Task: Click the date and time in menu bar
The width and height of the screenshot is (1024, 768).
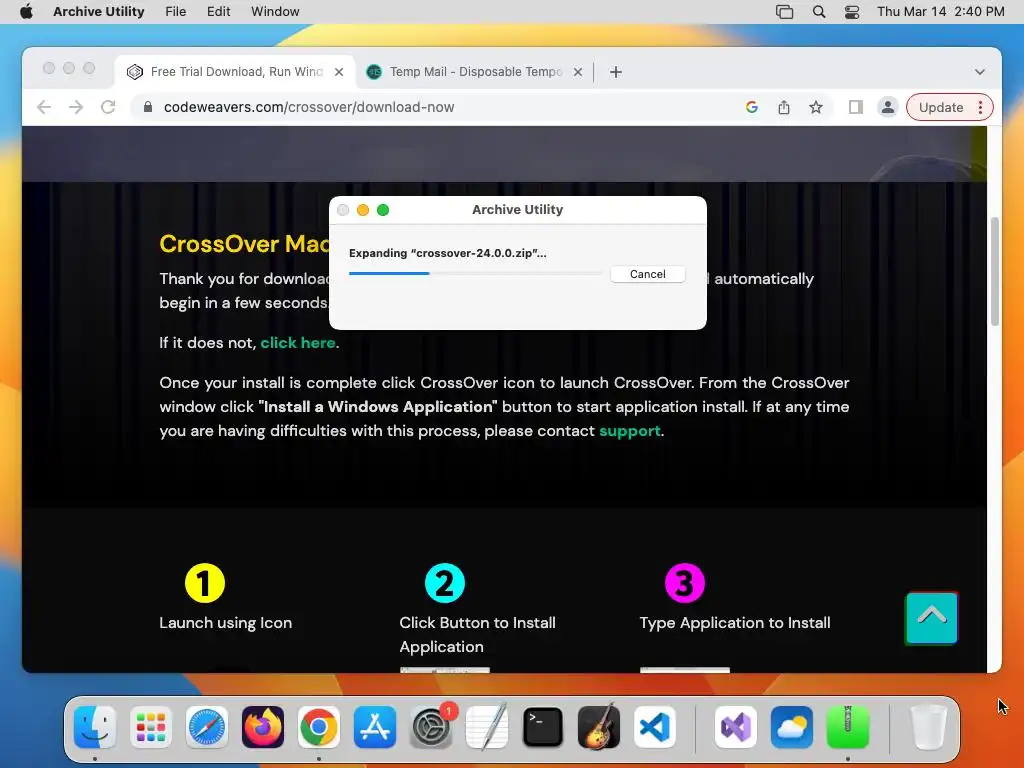Action: [940, 12]
